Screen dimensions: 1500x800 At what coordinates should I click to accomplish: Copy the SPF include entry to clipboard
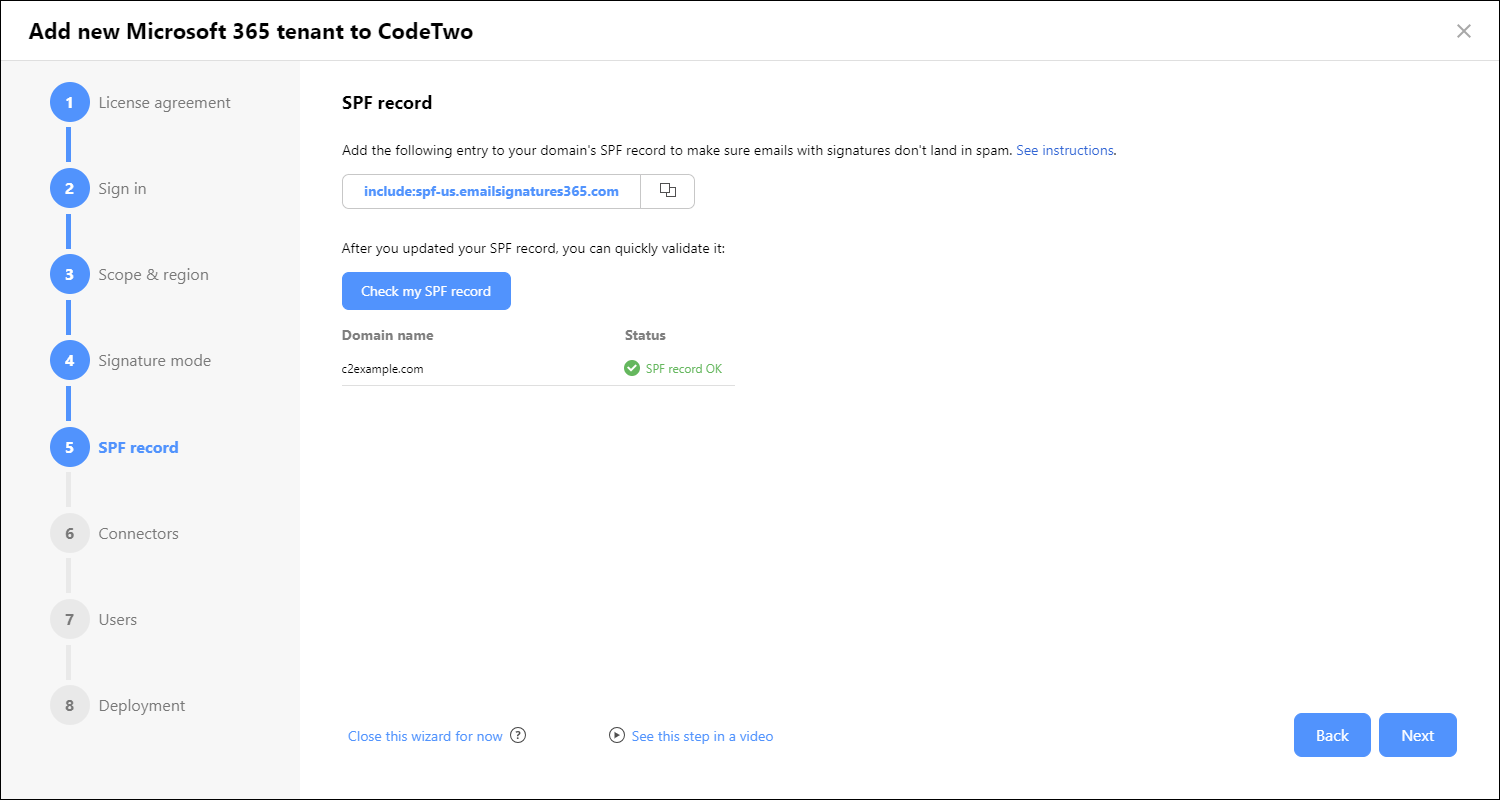click(668, 191)
